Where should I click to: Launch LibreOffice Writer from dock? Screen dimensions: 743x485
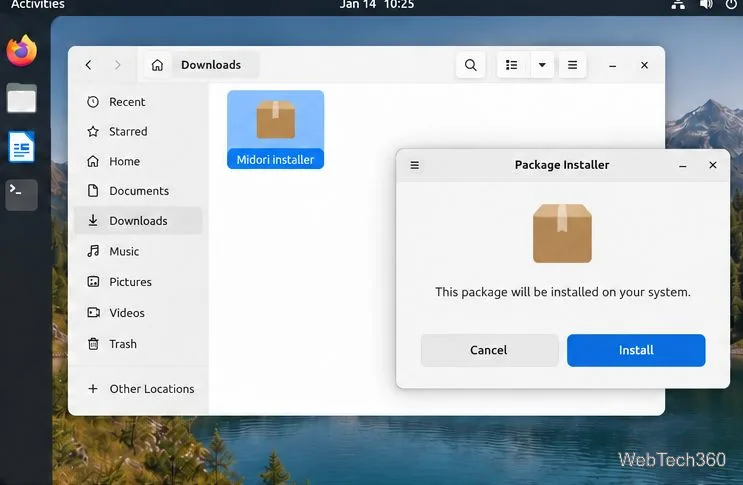click(x=21, y=147)
